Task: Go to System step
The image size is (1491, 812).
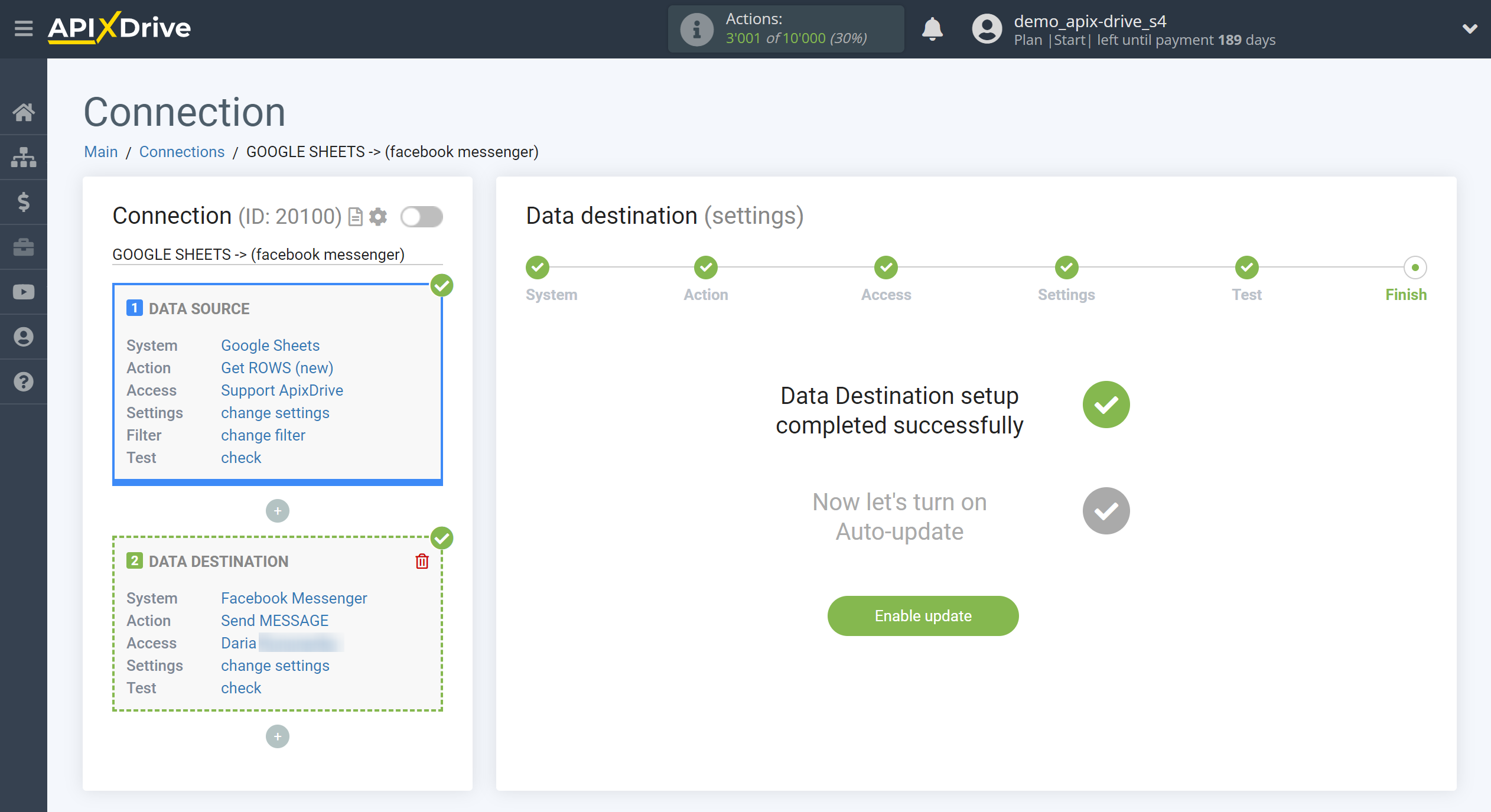Action: (x=538, y=268)
